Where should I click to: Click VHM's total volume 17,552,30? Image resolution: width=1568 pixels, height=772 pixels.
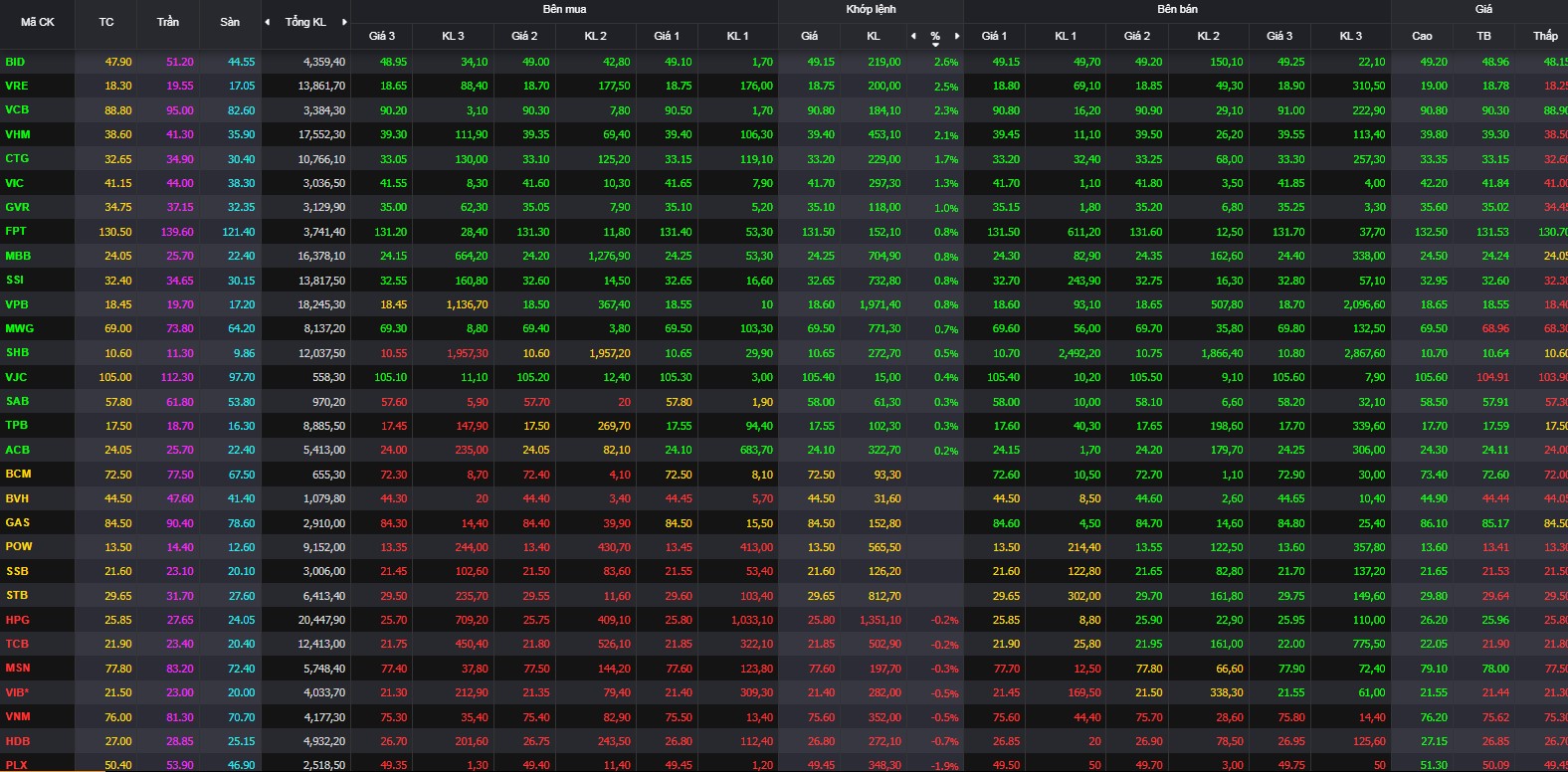[x=322, y=134]
